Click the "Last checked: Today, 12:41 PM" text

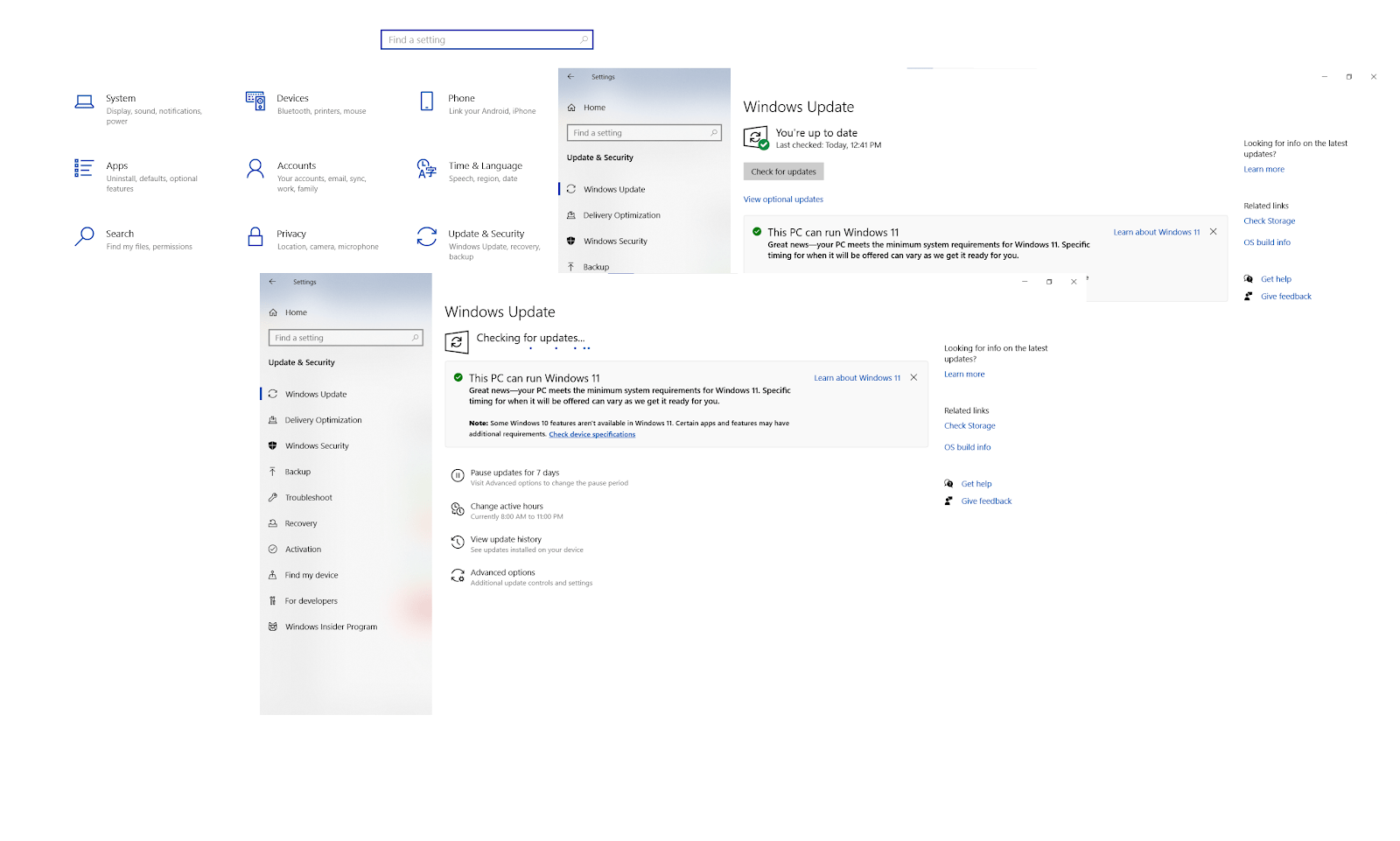(x=829, y=145)
